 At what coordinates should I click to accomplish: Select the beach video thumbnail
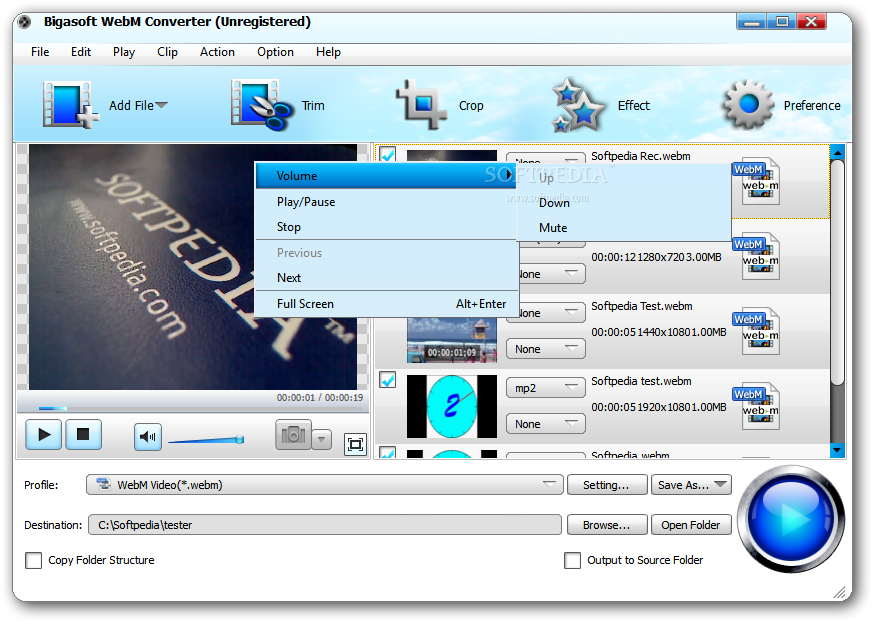point(452,340)
